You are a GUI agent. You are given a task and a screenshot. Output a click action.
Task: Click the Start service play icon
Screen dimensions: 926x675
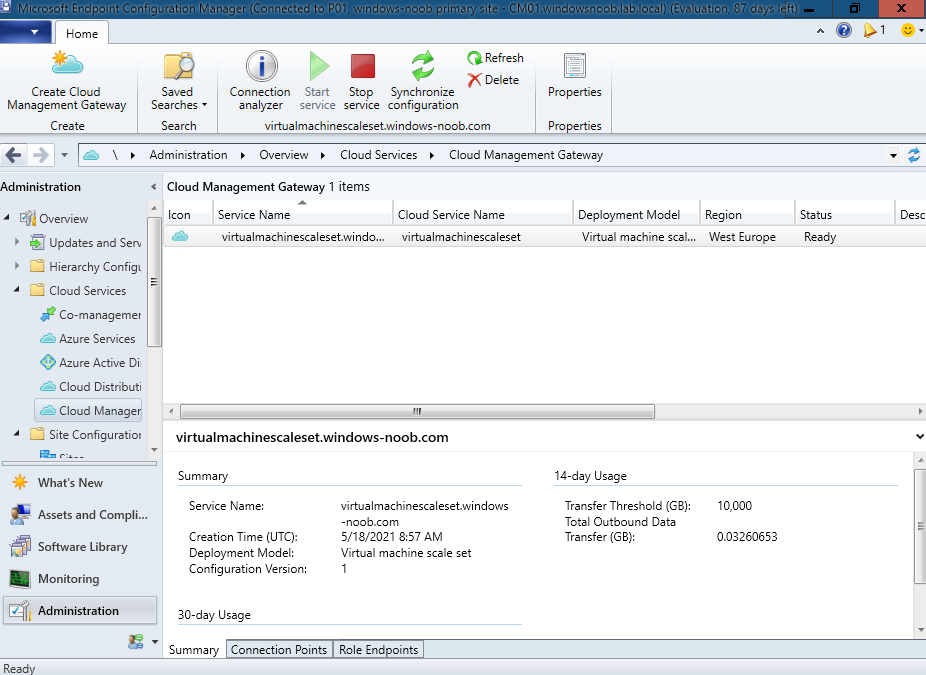[x=319, y=66]
